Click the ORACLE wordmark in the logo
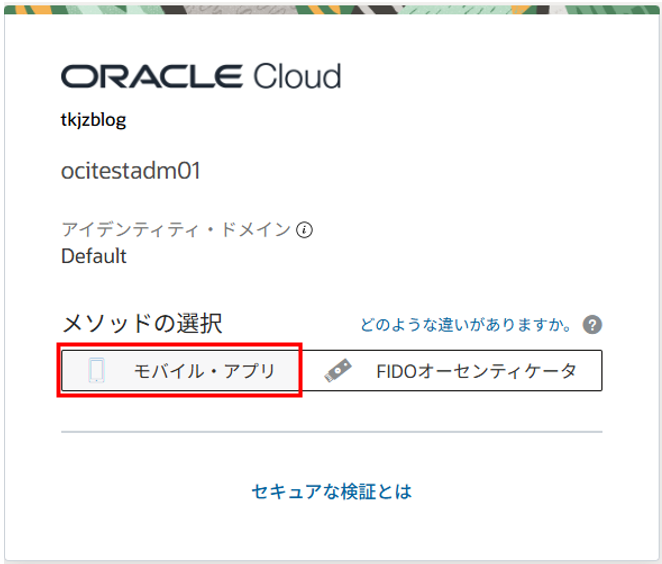Image resolution: width=662 pixels, height=564 pixels. (x=150, y=77)
